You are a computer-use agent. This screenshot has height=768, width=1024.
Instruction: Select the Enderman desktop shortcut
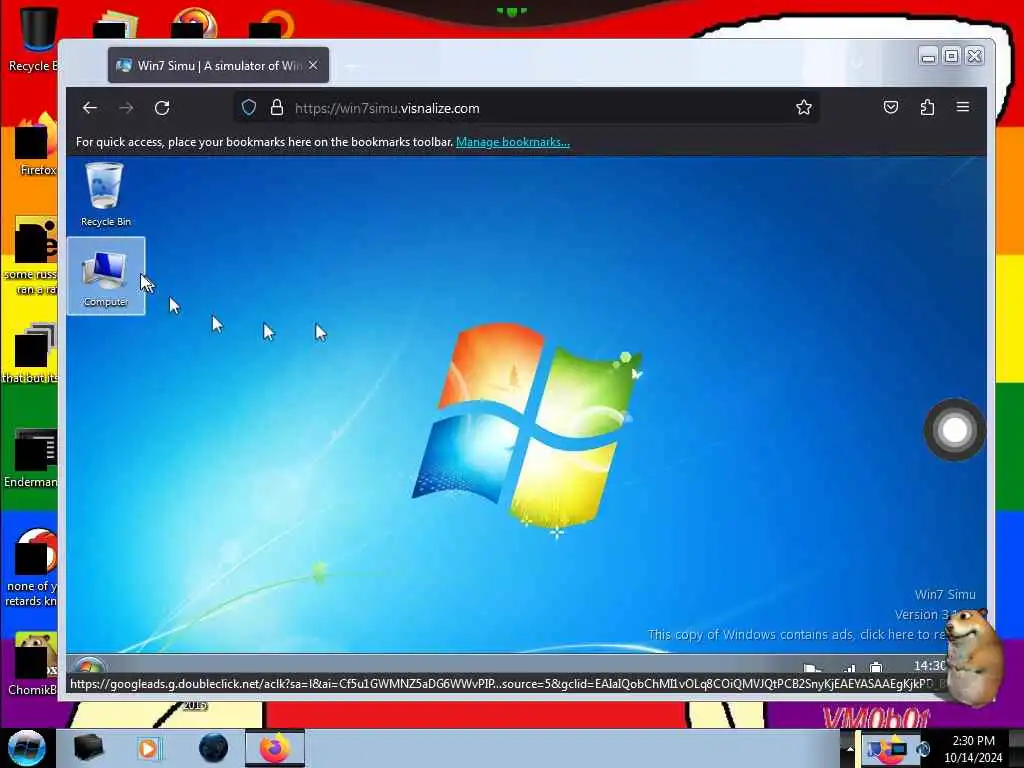coord(31,458)
